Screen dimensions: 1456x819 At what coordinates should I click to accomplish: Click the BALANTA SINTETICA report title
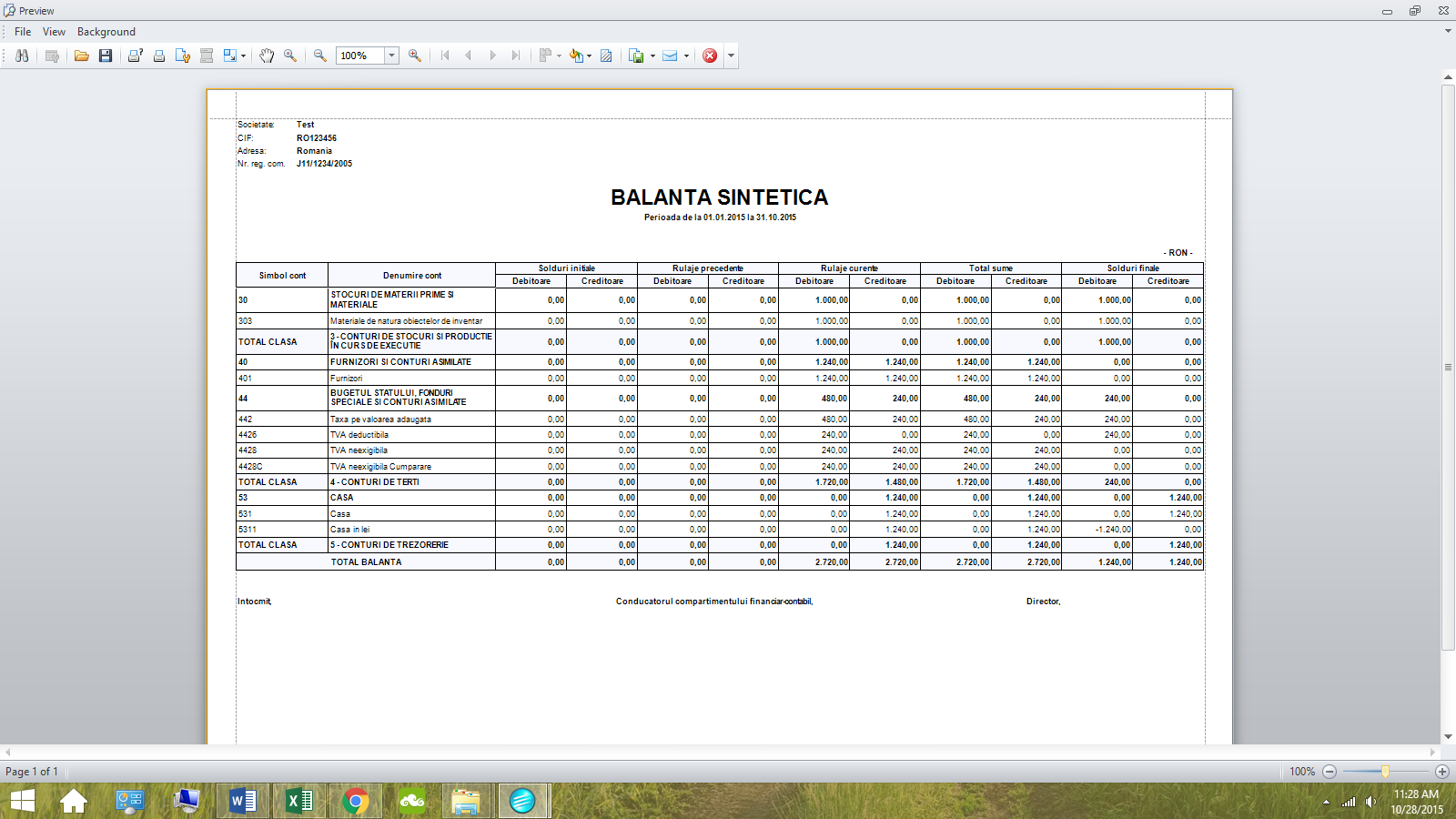click(720, 197)
